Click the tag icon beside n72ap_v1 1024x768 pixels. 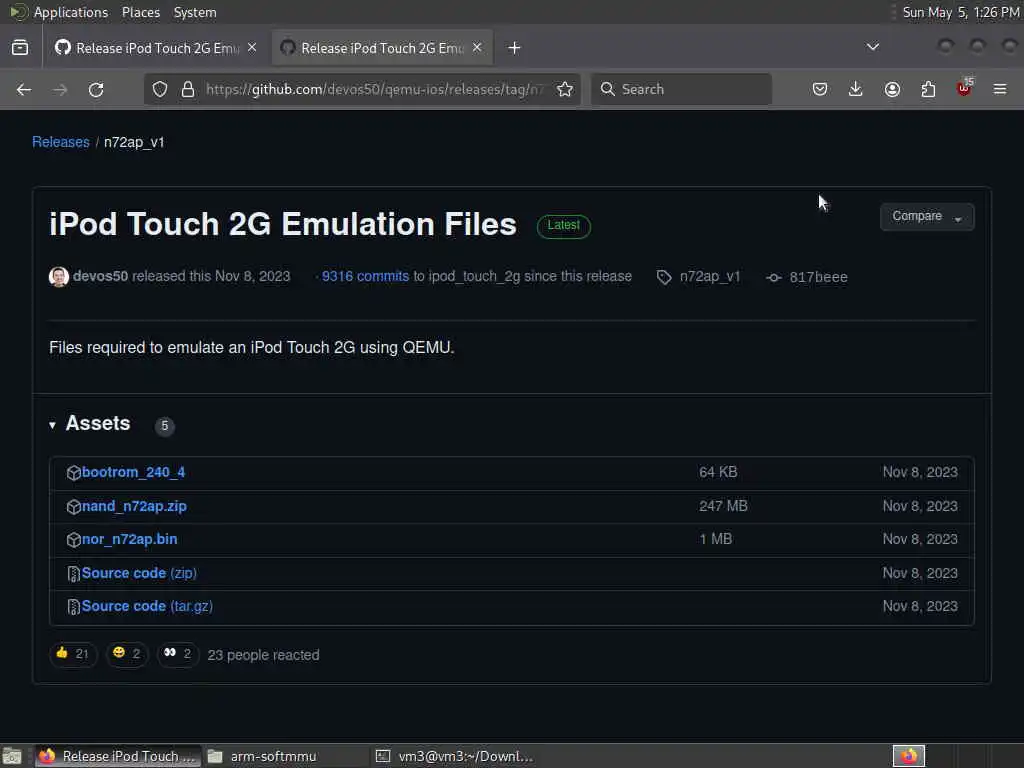point(664,278)
